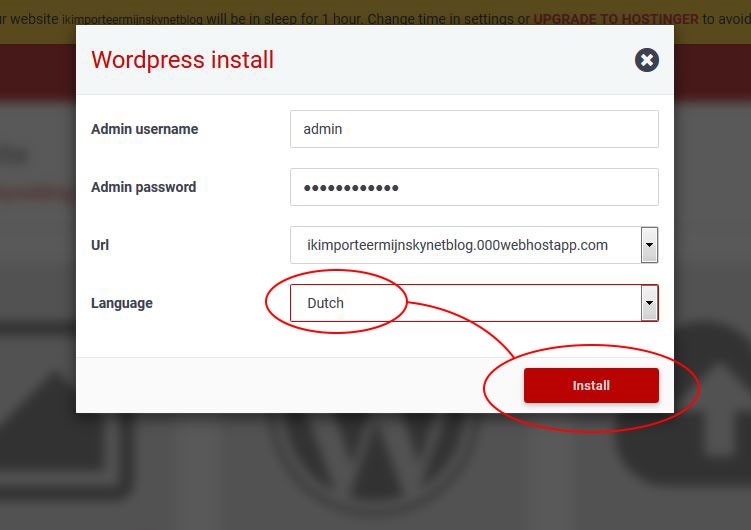Viewport: 751px width, 530px height.
Task: Click the Admin password label
Action: pyautogui.click(x=143, y=187)
